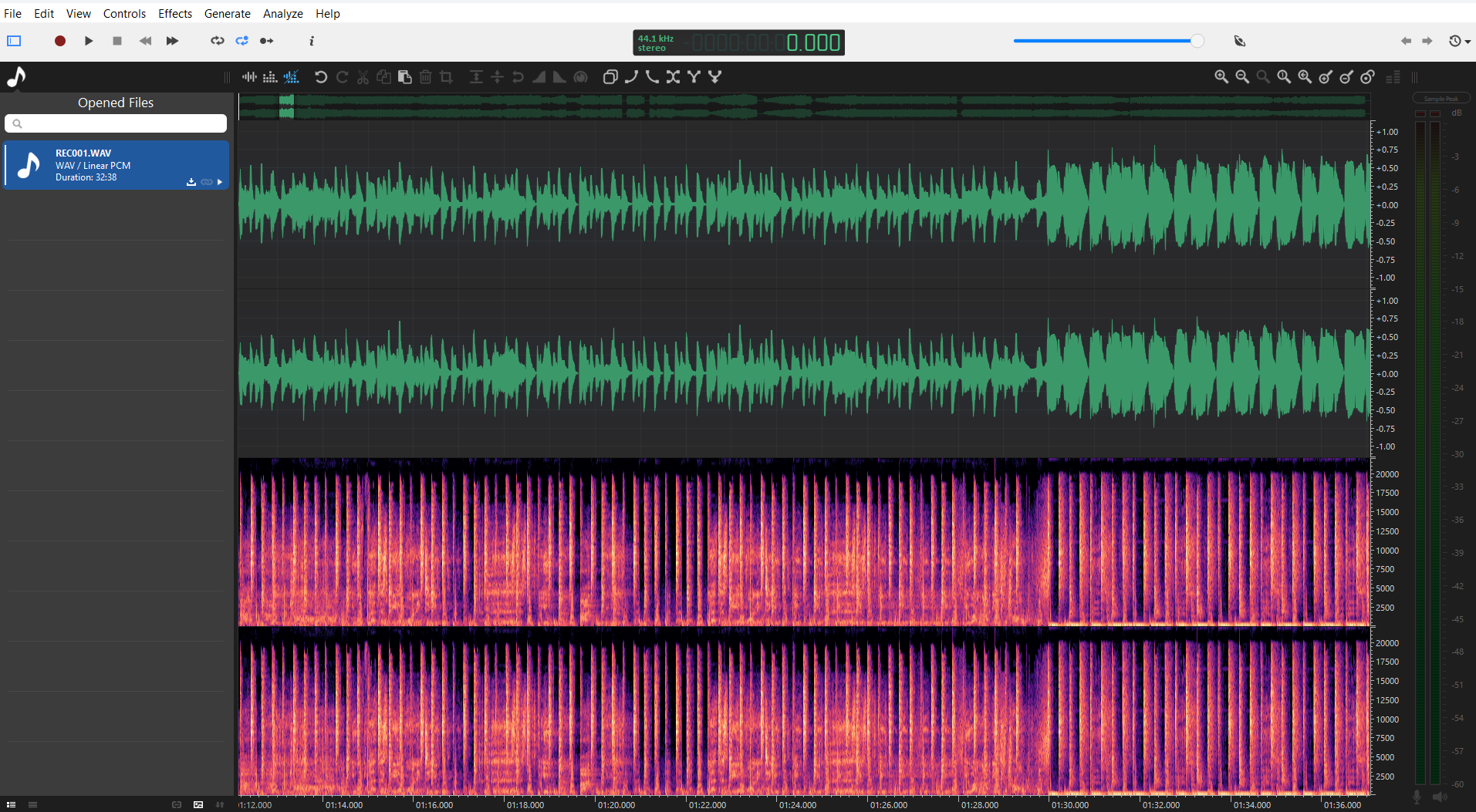Image resolution: width=1476 pixels, height=812 pixels.
Task: Toggle the blue loop selection icon
Action: click(x=242, y=41)
